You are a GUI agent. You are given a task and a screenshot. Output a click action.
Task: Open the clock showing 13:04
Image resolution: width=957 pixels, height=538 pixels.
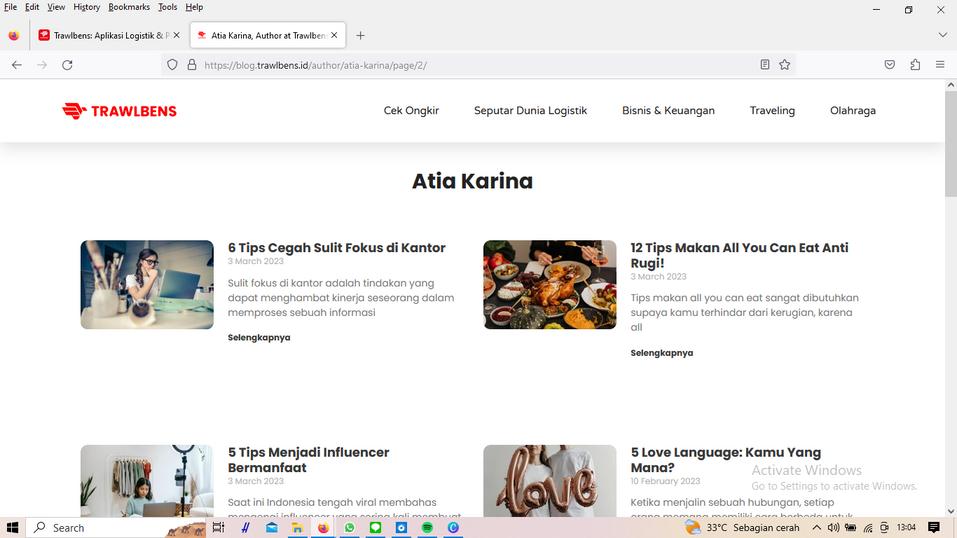[906, 528]
